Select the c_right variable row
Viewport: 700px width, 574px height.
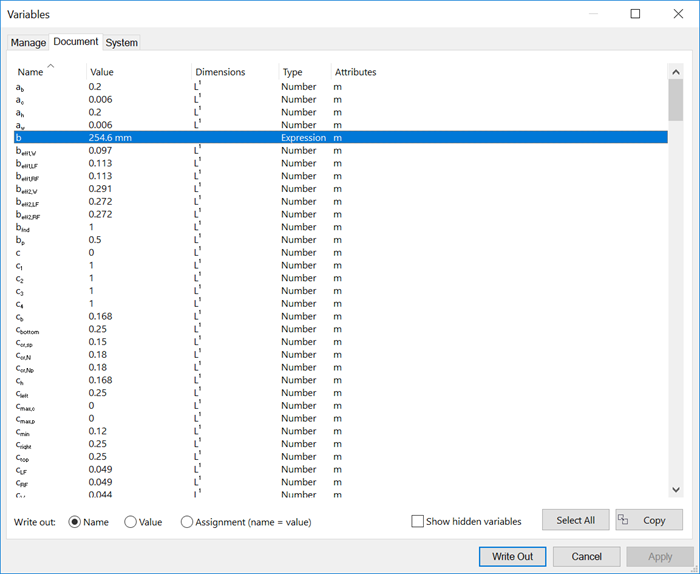coord(341,444)
